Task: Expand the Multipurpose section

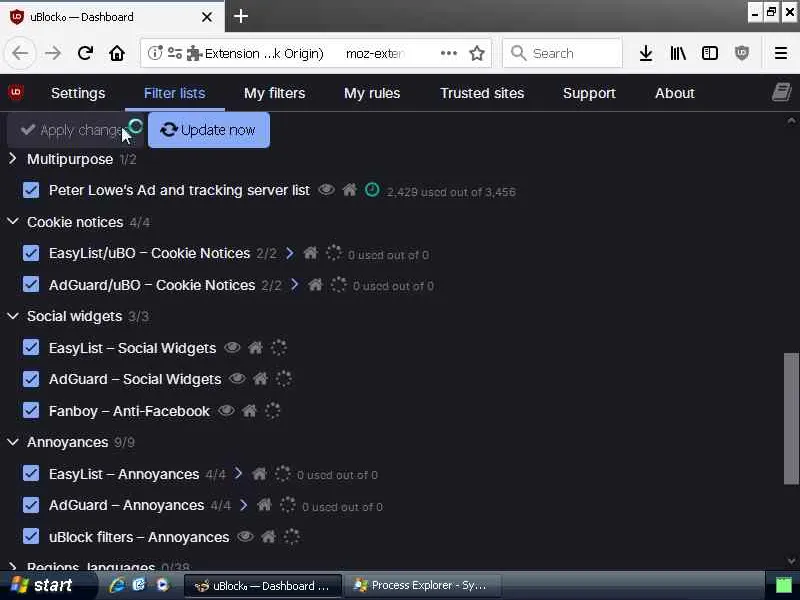Action: coord(13,159)
